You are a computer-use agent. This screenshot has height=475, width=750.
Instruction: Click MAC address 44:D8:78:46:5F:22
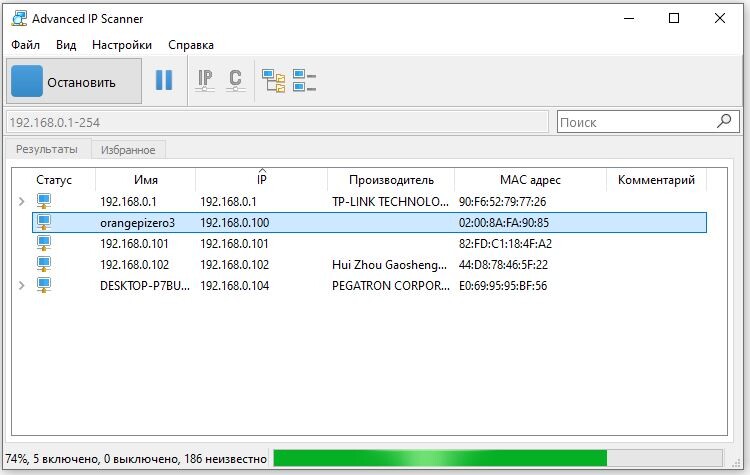(x=503, y=265)
